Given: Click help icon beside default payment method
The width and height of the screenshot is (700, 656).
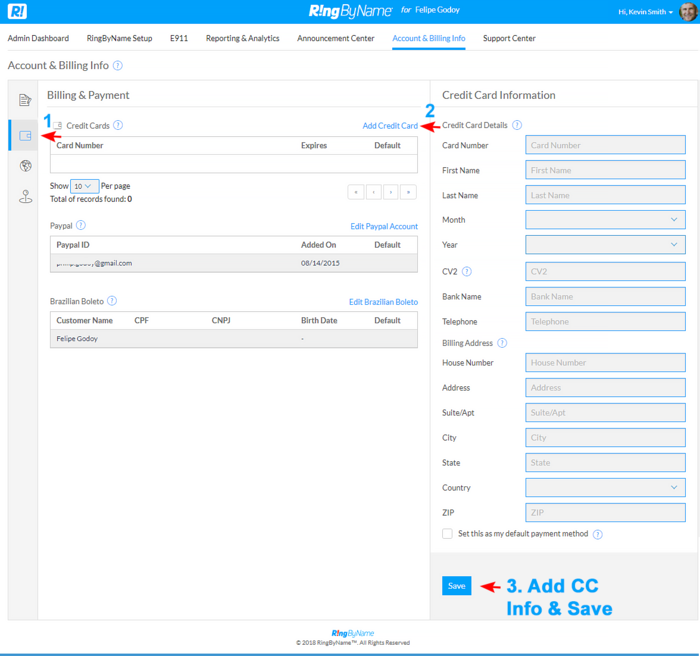Looking at the screenshot, I should [x=597, y=534].
